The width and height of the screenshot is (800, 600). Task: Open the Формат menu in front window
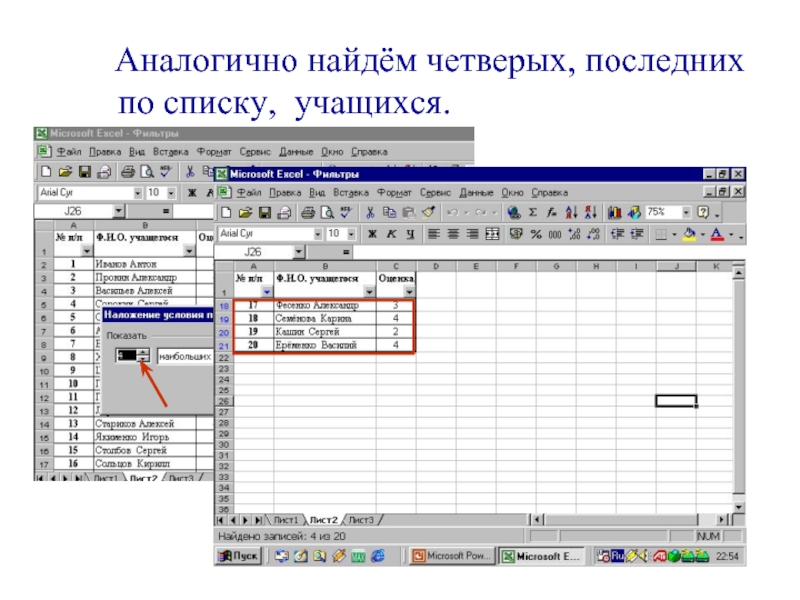(x=394, y=193)
